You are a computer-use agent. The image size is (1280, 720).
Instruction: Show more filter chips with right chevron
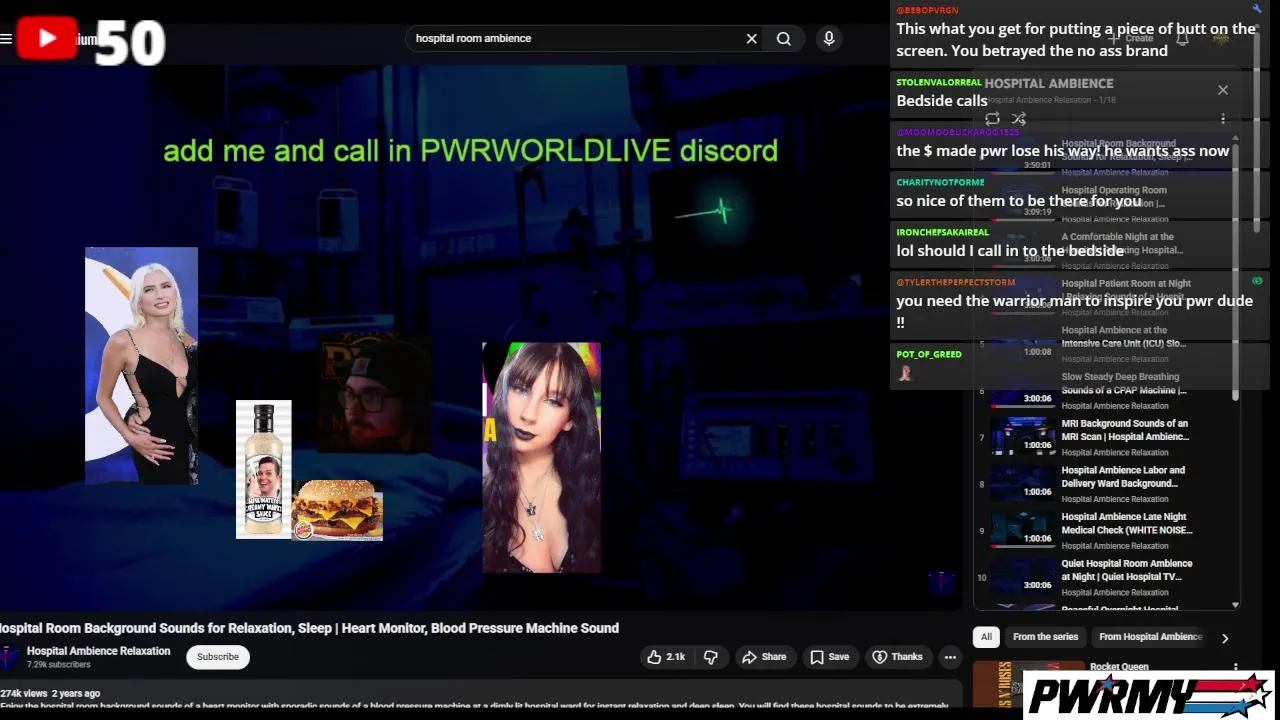(1224, 638)
